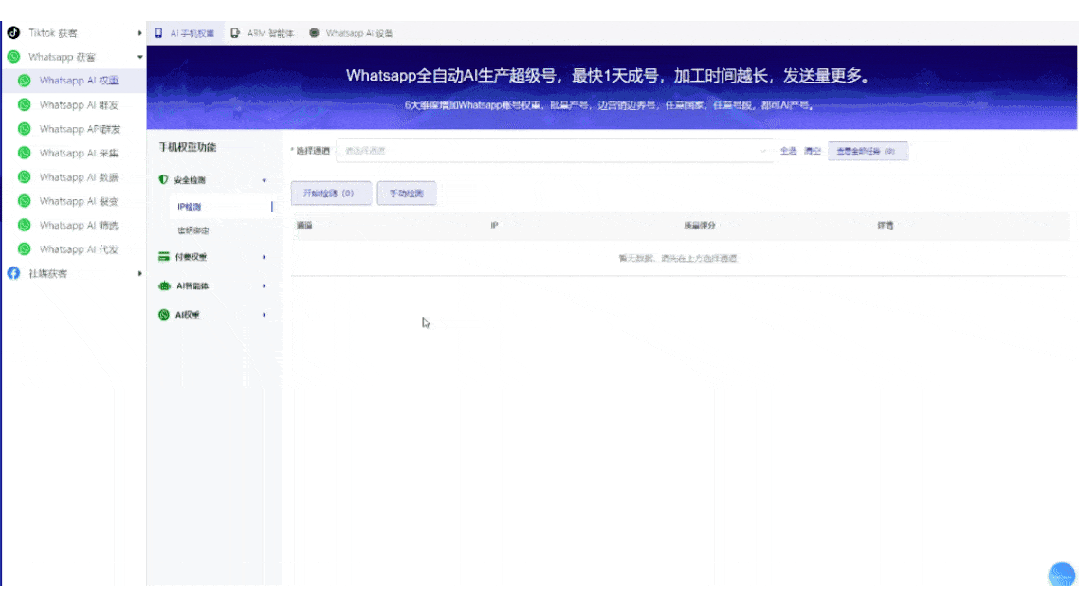Viewport: 1079px width, 607px height.
Task: Click the card icon beside 付费权重
Action: click(163, 256)
